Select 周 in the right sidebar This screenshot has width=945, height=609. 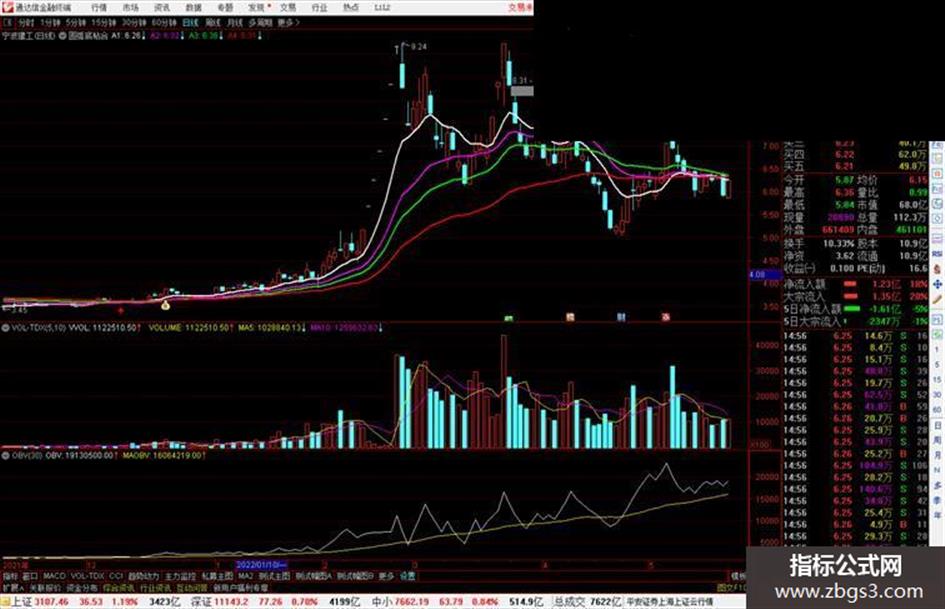(x=938, y=441)
